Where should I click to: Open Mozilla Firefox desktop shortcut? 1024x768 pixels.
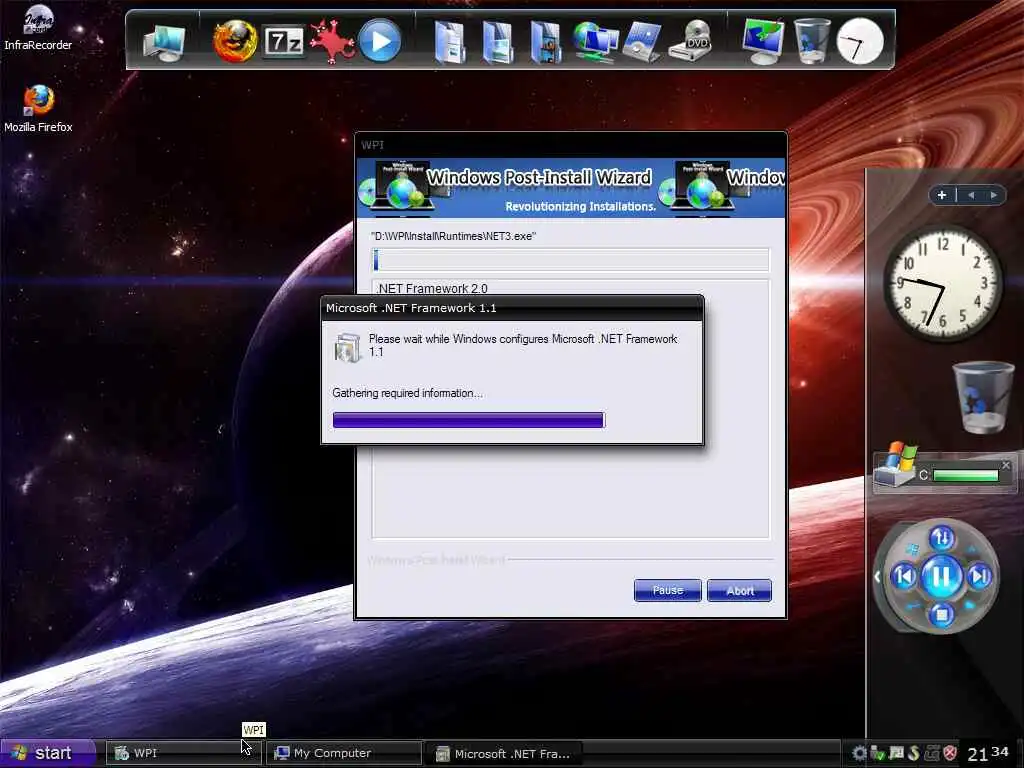pyautogui.click(x=38, y=108)
